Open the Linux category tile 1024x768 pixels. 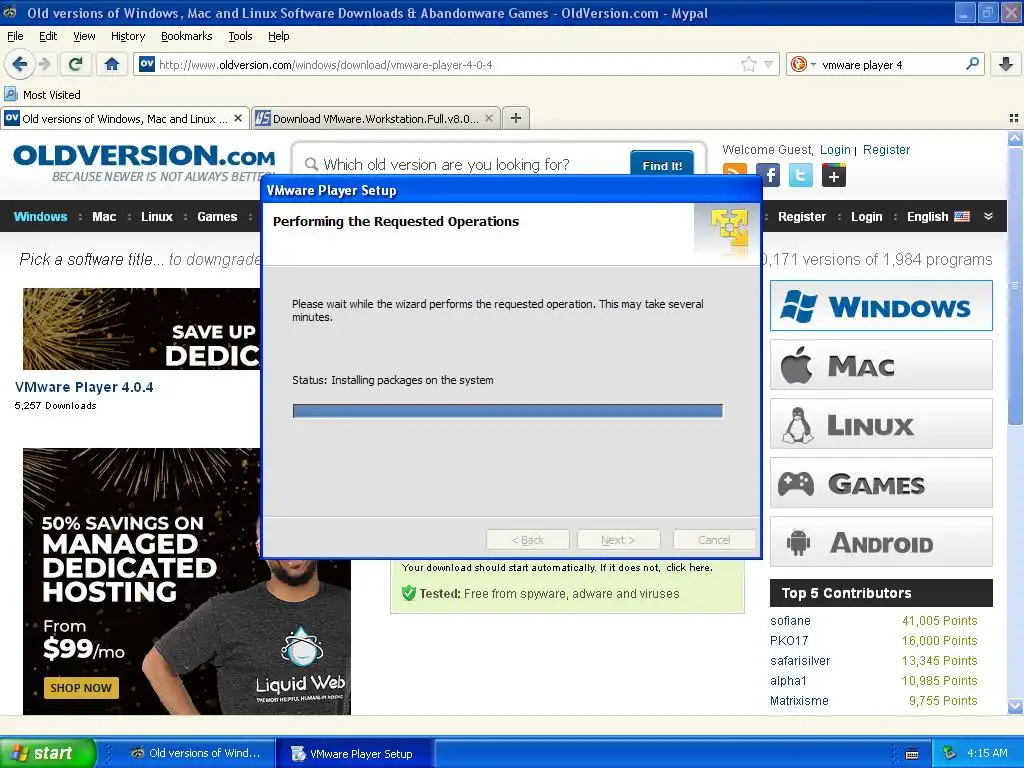(x=881, y=424)
